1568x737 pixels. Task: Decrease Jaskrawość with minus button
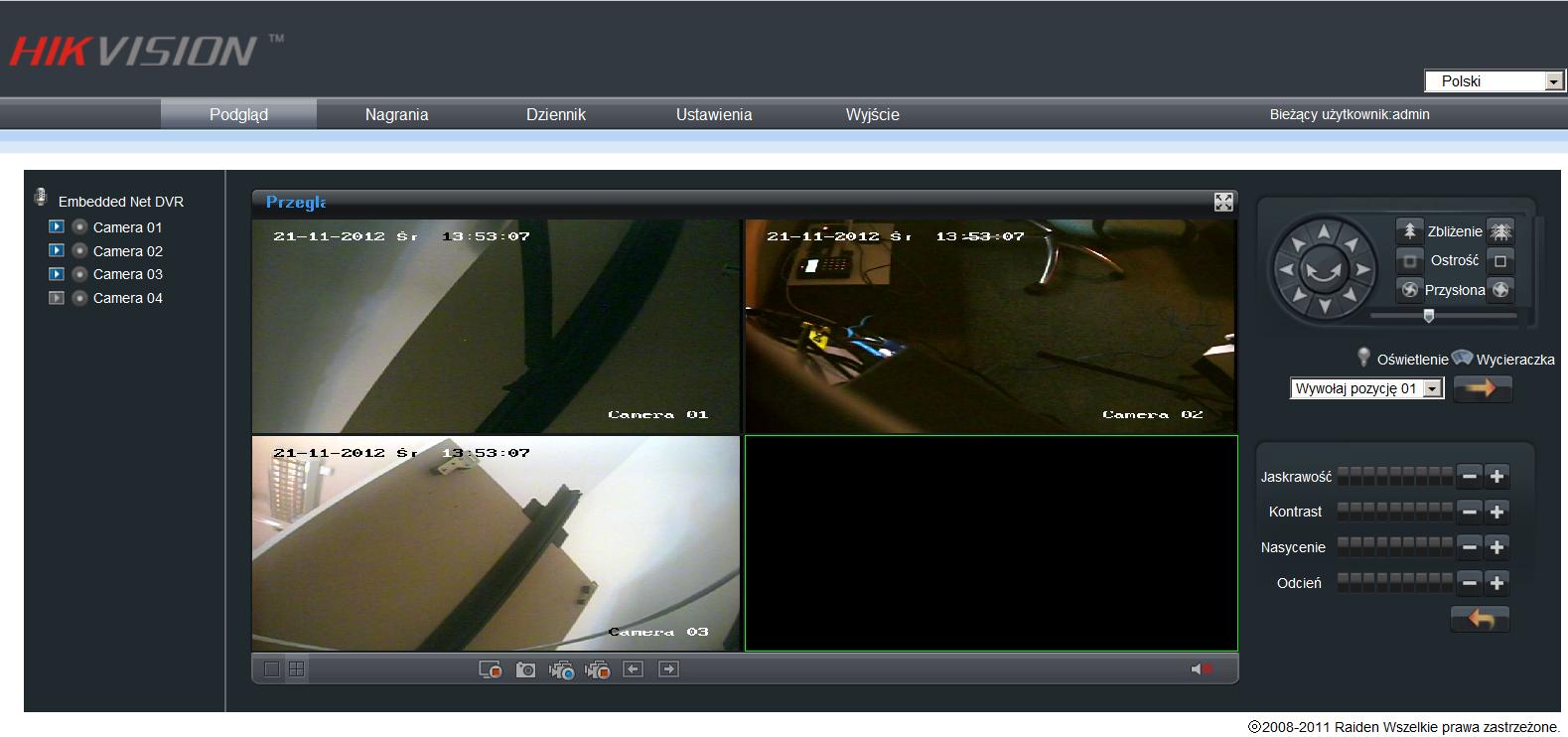click(x=1470, y=477)
